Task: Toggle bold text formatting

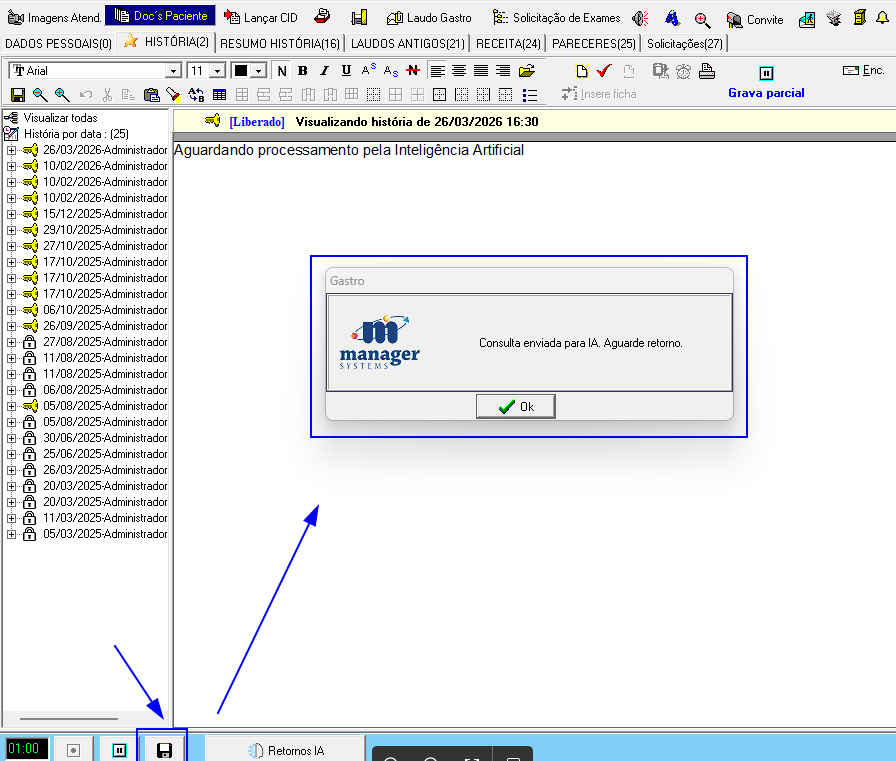Action: pos(302,71)
